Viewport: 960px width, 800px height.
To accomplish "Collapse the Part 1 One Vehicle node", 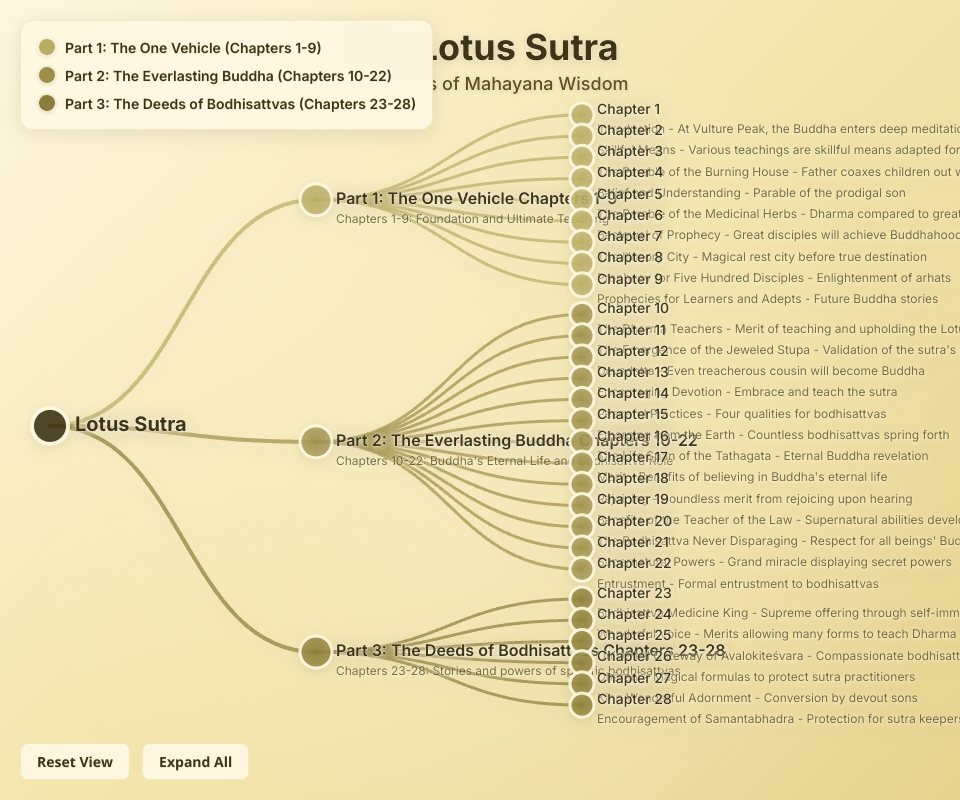I will point(315,199).
